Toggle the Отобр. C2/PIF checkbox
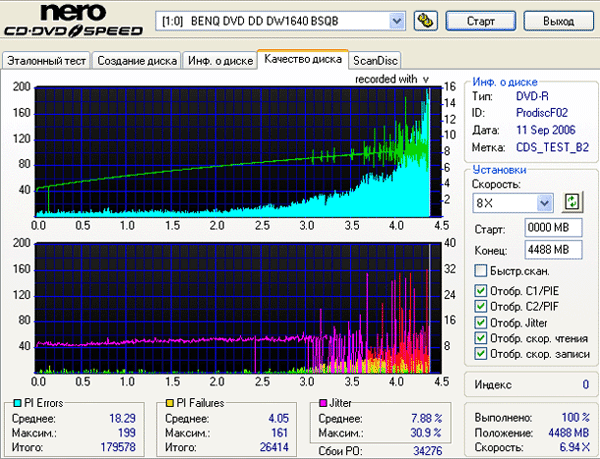Screen dimensions: 600x459 481,307
